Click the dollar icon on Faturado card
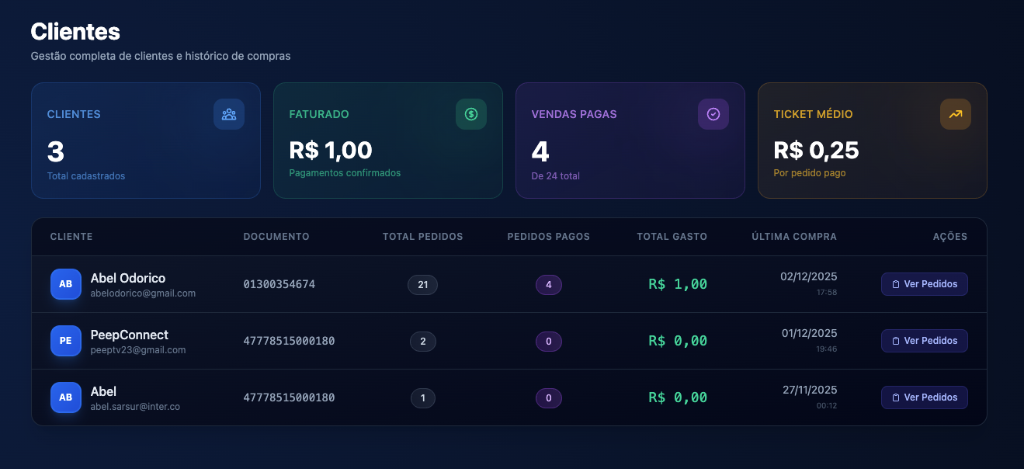Screen dimensions: 1024x469 [471, 114]
